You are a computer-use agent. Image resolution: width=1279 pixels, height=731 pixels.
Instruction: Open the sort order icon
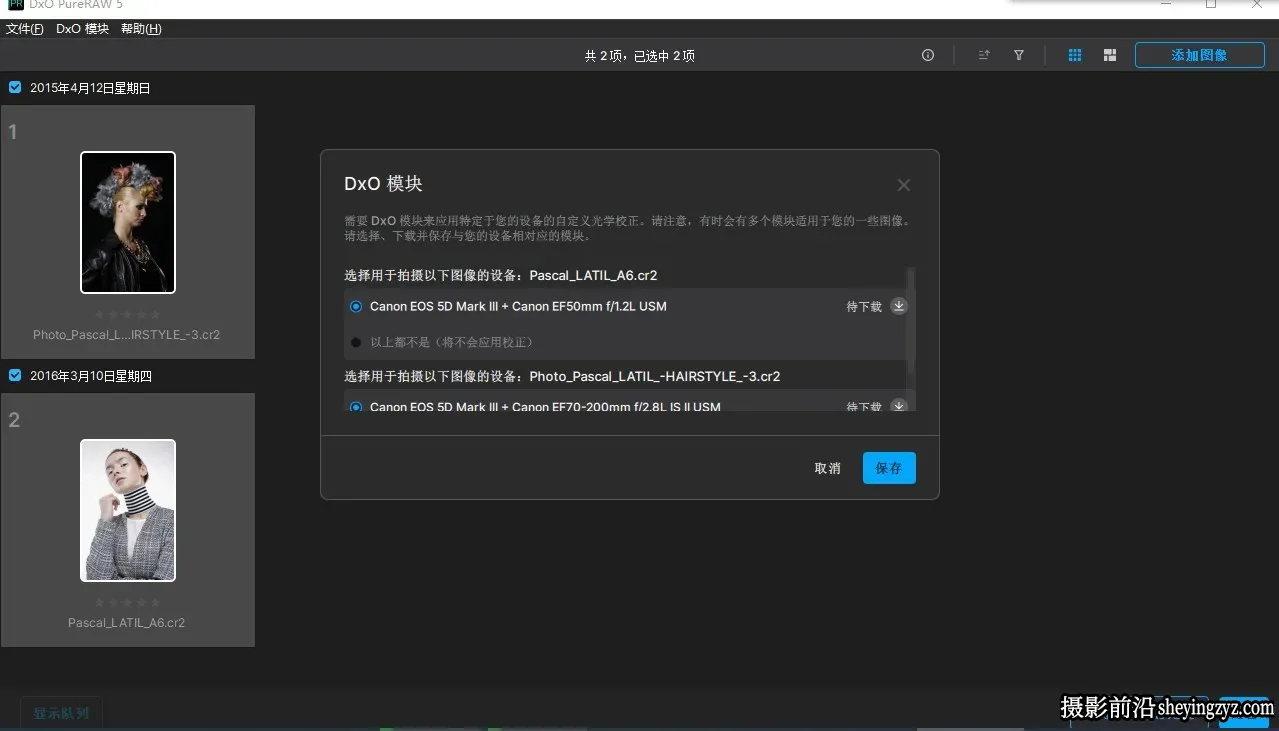click(984, 56)
